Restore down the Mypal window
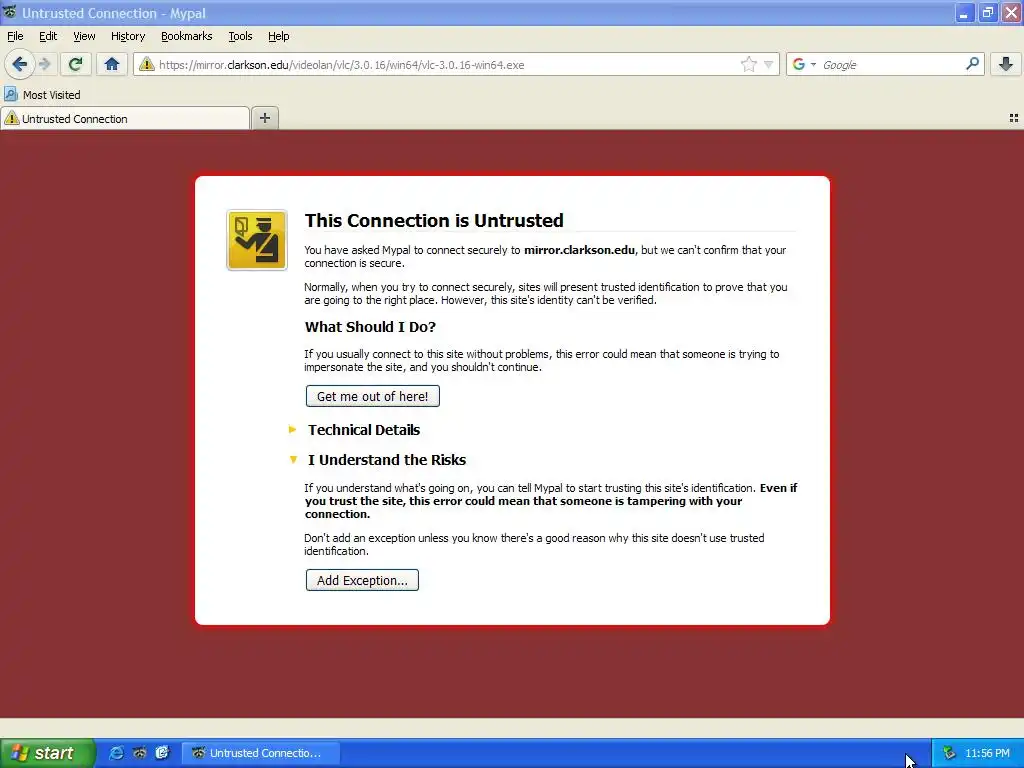This screenshot has width=1024, height=768. [987, 12]
